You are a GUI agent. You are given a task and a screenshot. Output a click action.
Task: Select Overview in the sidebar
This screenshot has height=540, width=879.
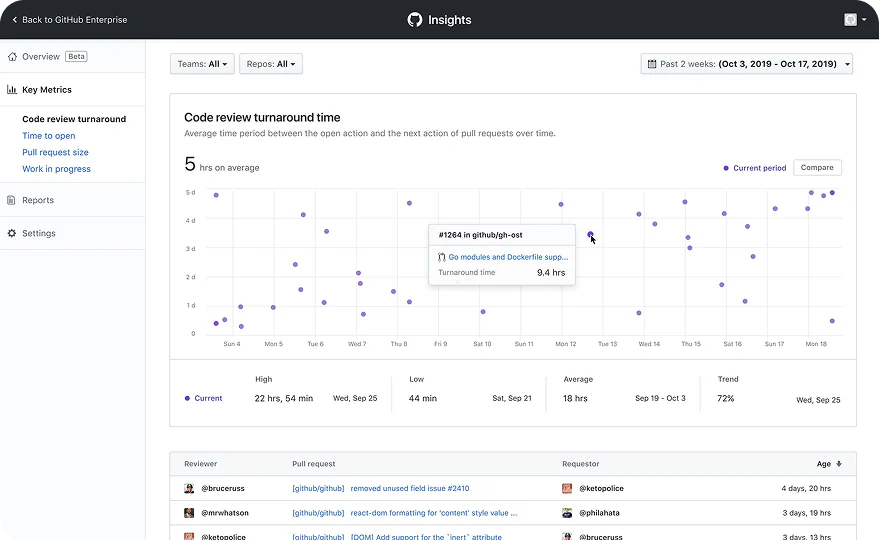point(41,57)
